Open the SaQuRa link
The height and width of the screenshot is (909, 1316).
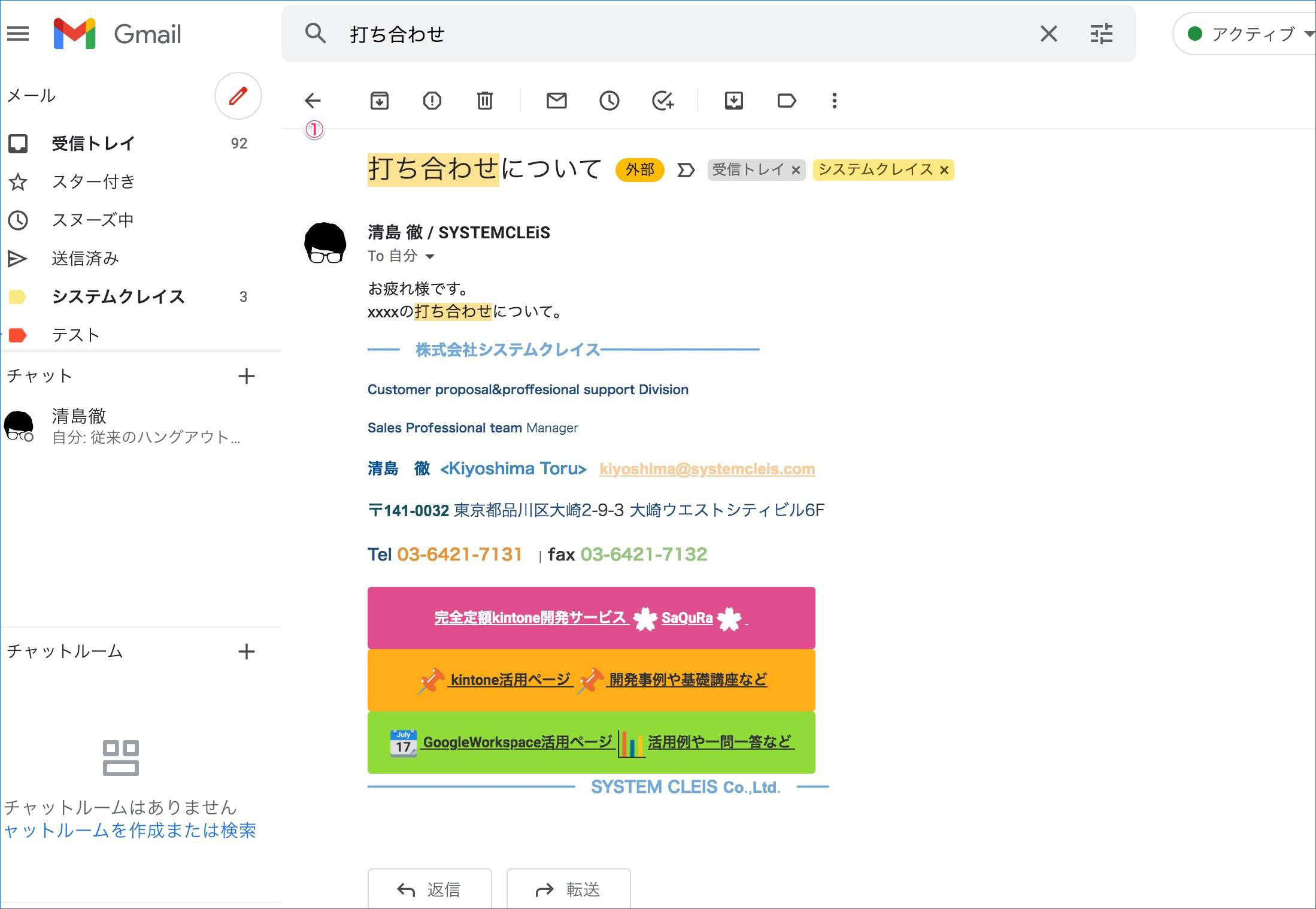click(x=687, y=618)
